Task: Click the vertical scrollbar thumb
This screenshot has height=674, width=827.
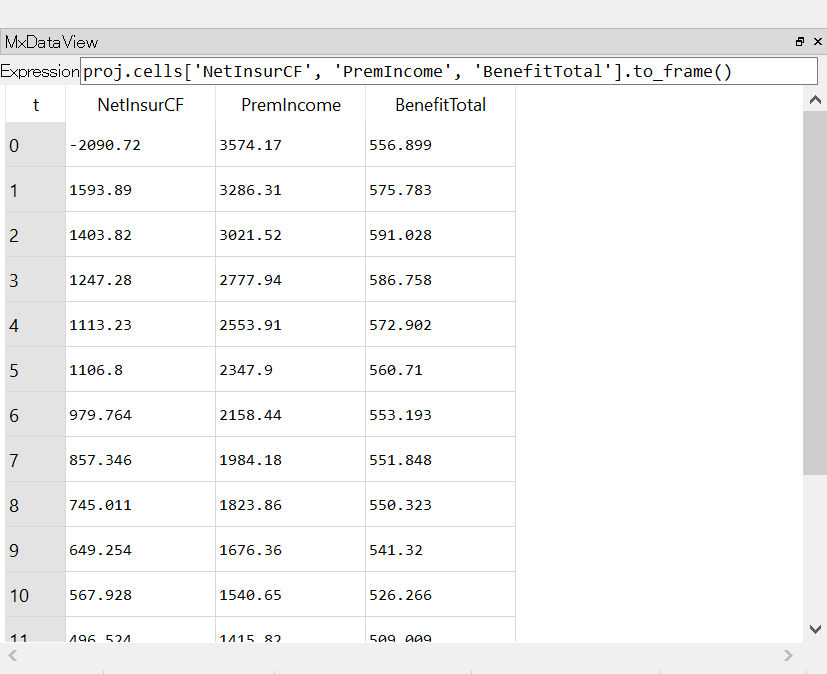Action: click(x=815, y=290)
